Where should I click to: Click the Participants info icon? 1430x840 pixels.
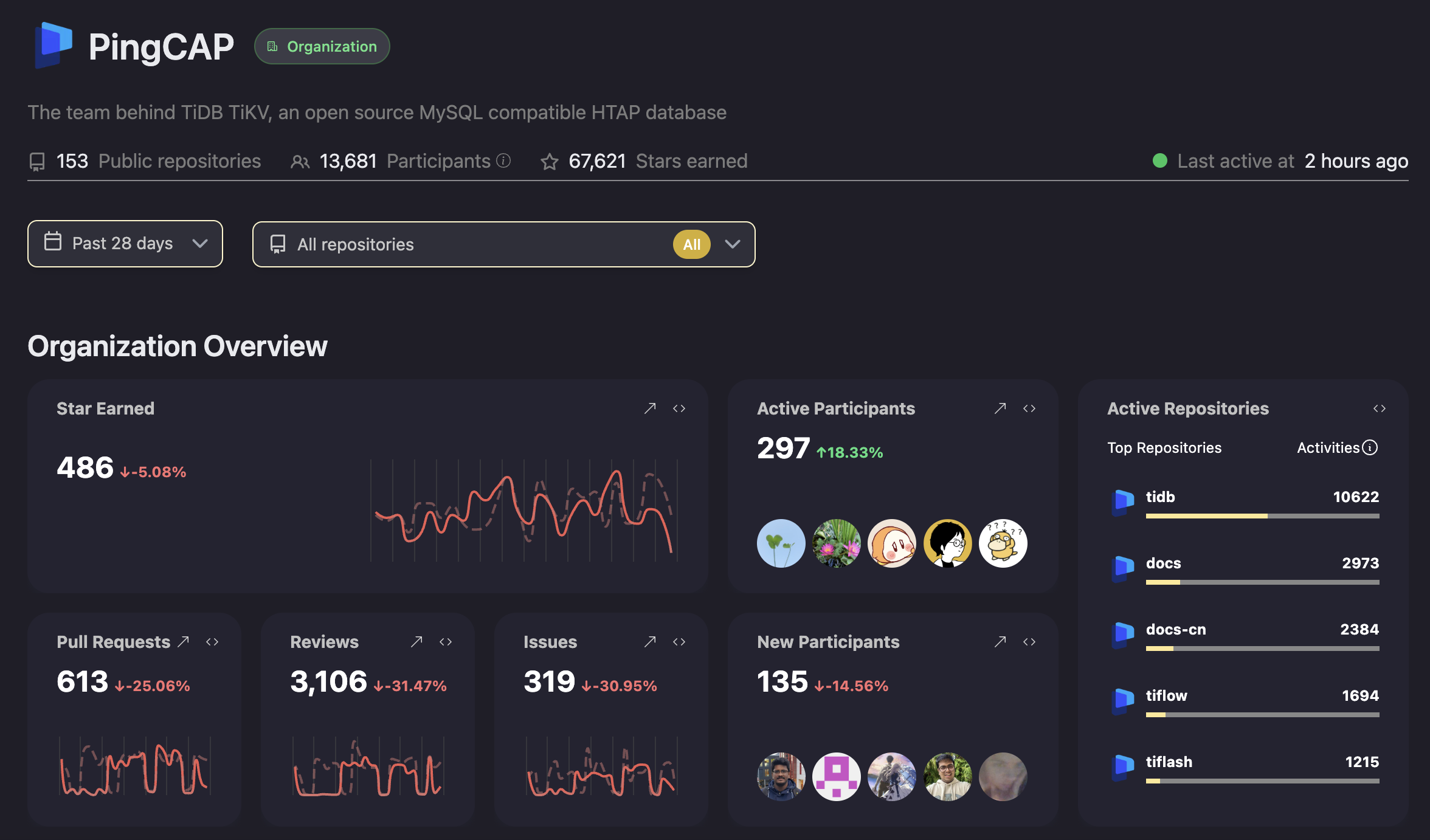point(503,160)
